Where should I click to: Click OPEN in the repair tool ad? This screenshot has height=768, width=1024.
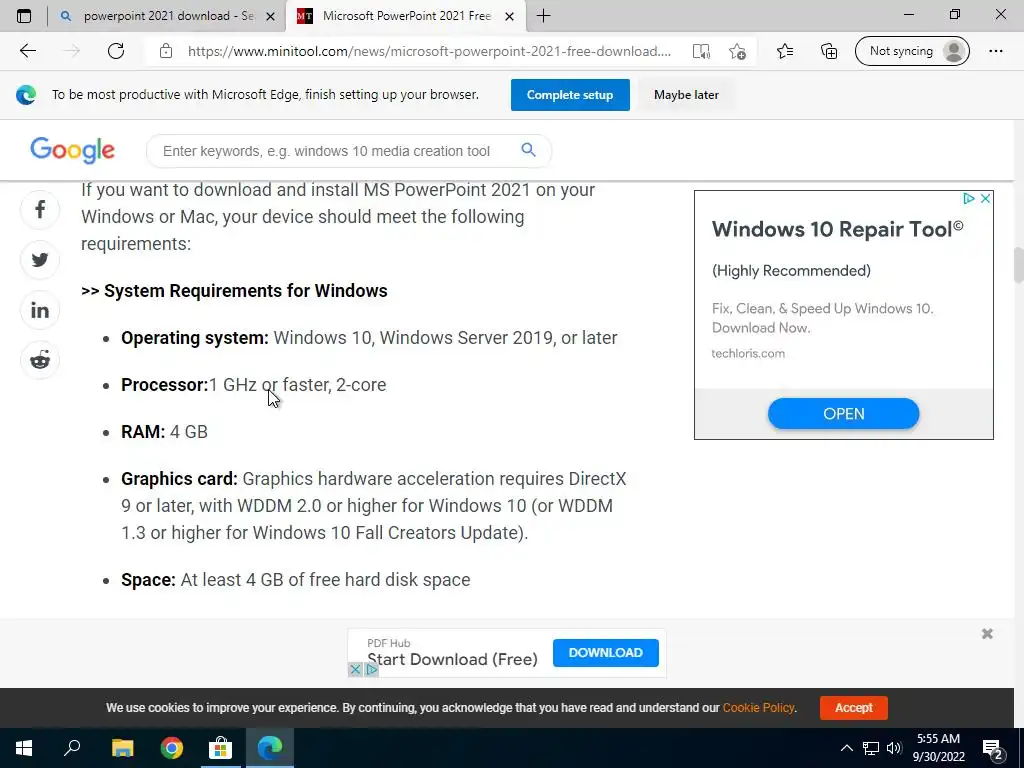843,413
